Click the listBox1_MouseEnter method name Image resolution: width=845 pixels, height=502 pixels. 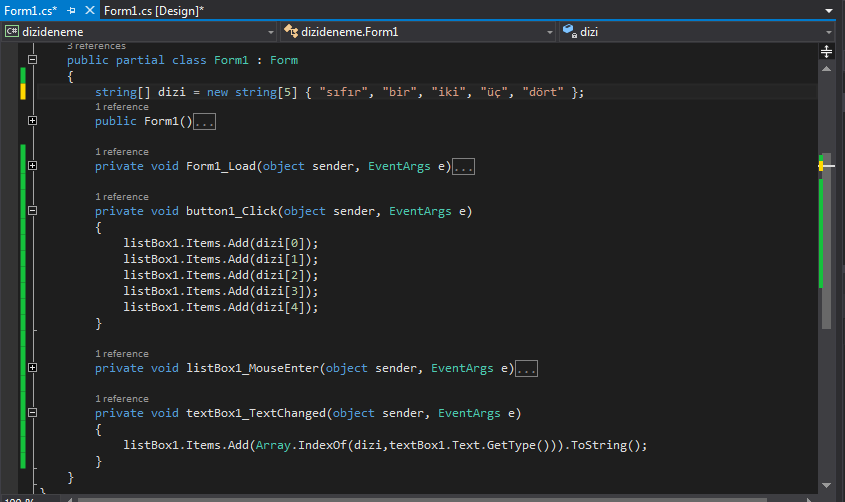click(253, 368)
